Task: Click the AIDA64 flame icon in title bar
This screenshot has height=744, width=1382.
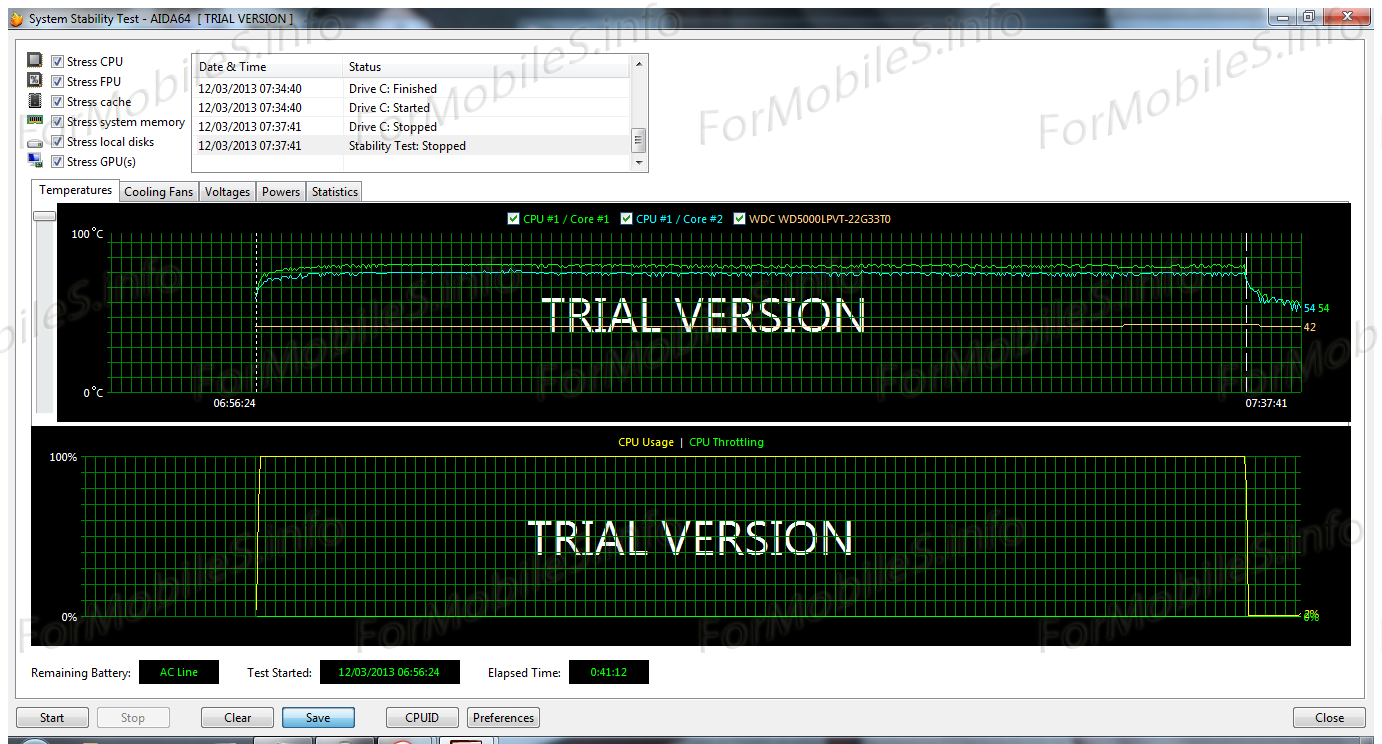Action: (x=15, y=19)
